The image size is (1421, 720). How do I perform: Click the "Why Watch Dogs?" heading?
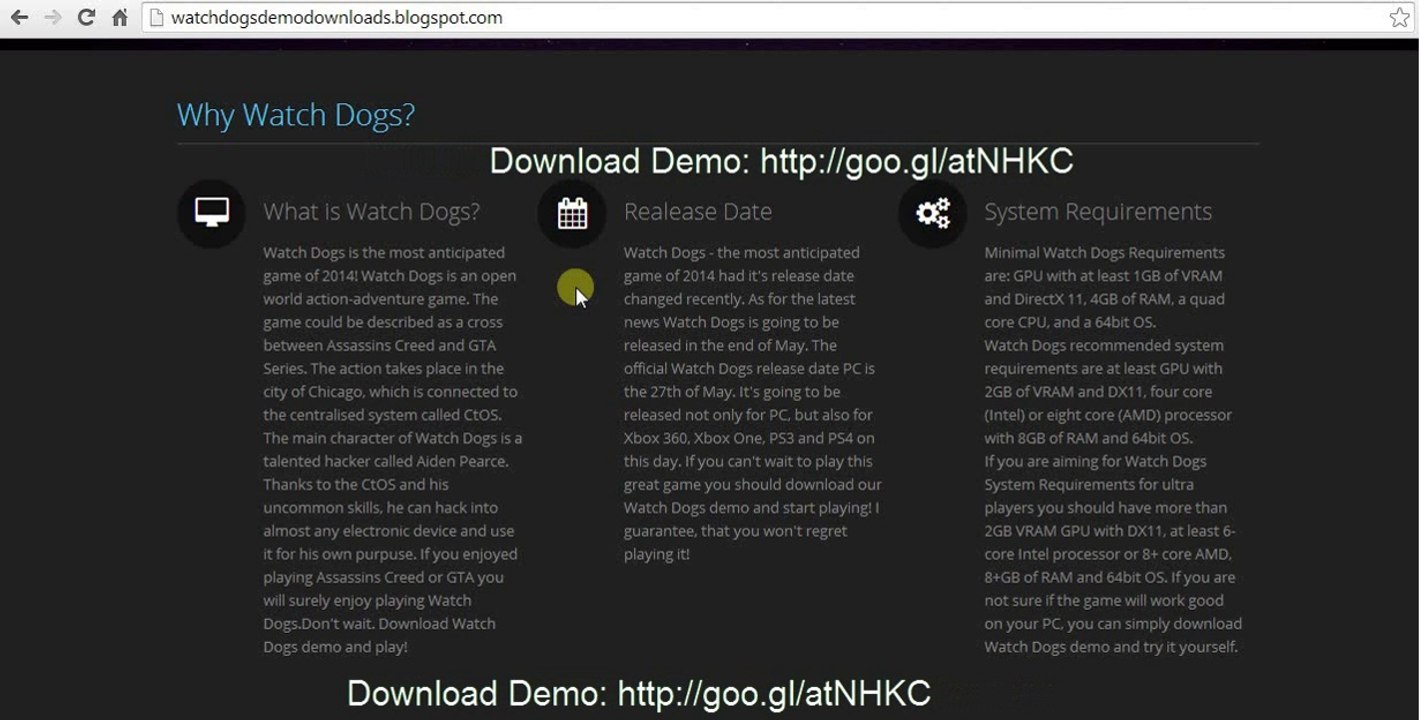[296, 115]
